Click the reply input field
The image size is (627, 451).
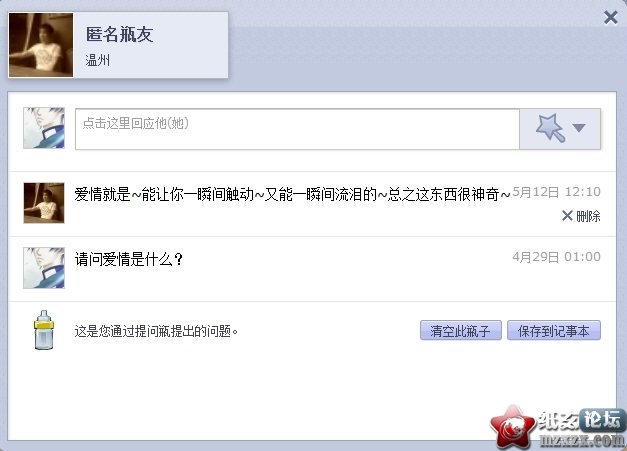pos(297,129)
